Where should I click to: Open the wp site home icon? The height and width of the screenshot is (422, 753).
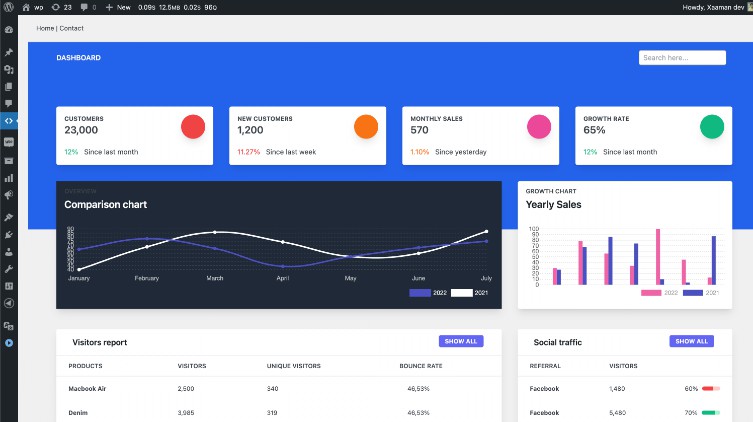tap(30, 7)
